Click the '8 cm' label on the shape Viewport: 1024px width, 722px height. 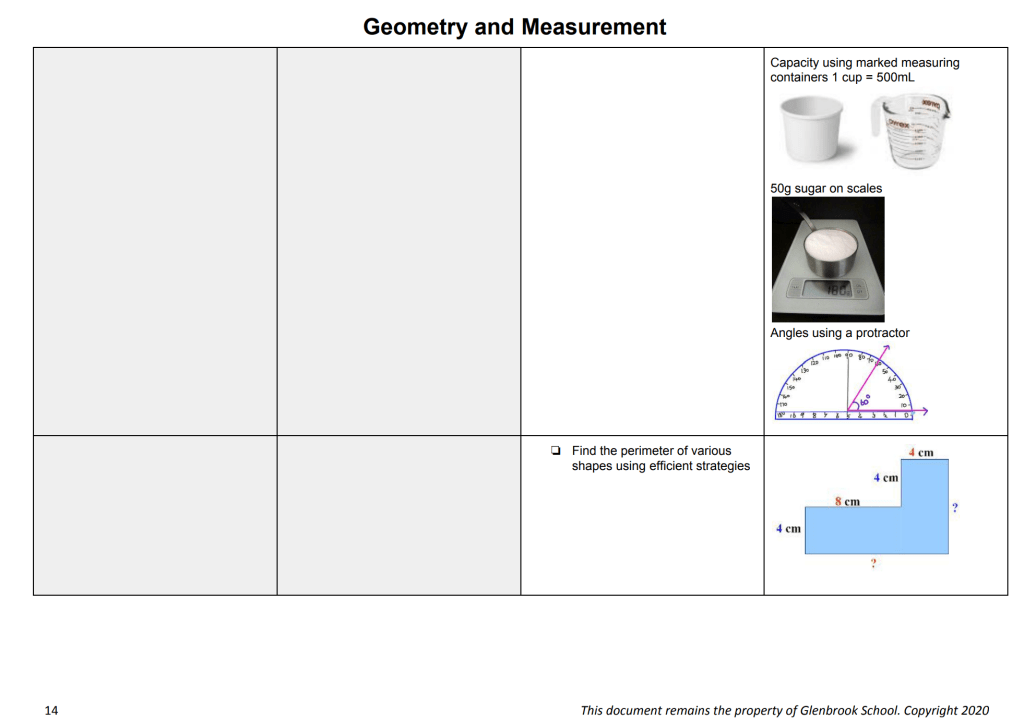tap(847, 500)
